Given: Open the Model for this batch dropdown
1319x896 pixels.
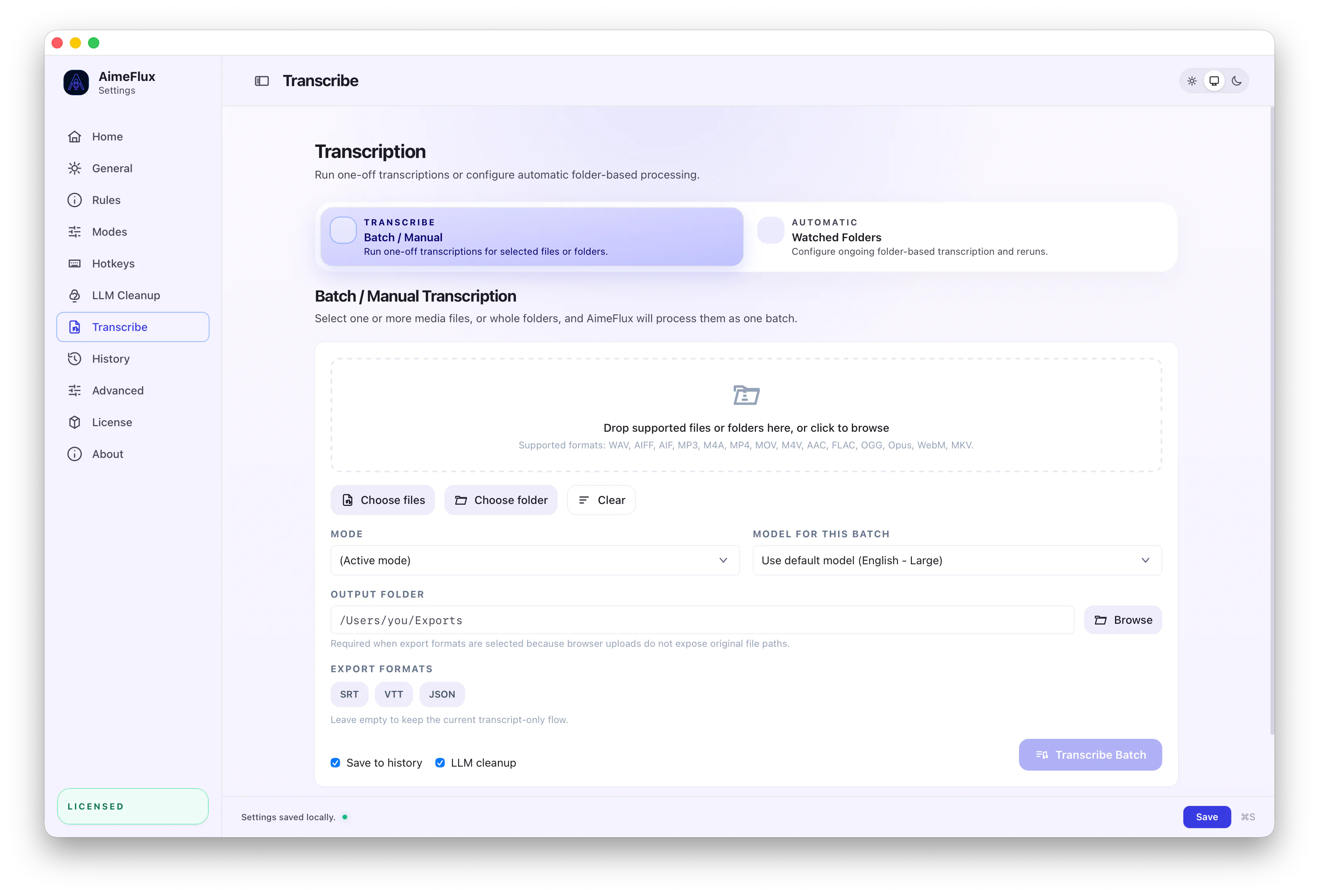Looking at the screenshot, I should tap(957, 561).
